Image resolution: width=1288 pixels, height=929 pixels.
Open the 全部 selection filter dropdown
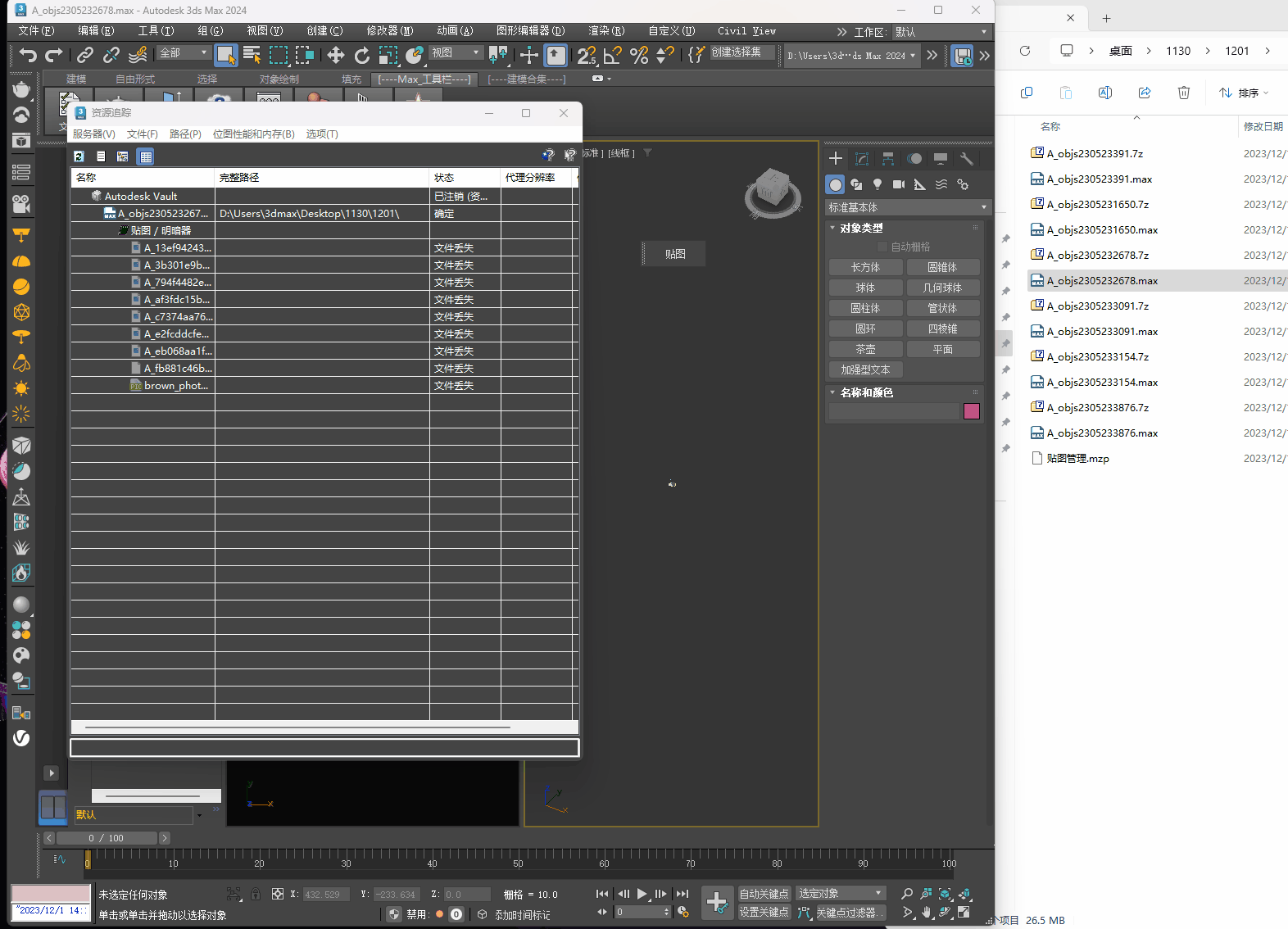[184, 52]
